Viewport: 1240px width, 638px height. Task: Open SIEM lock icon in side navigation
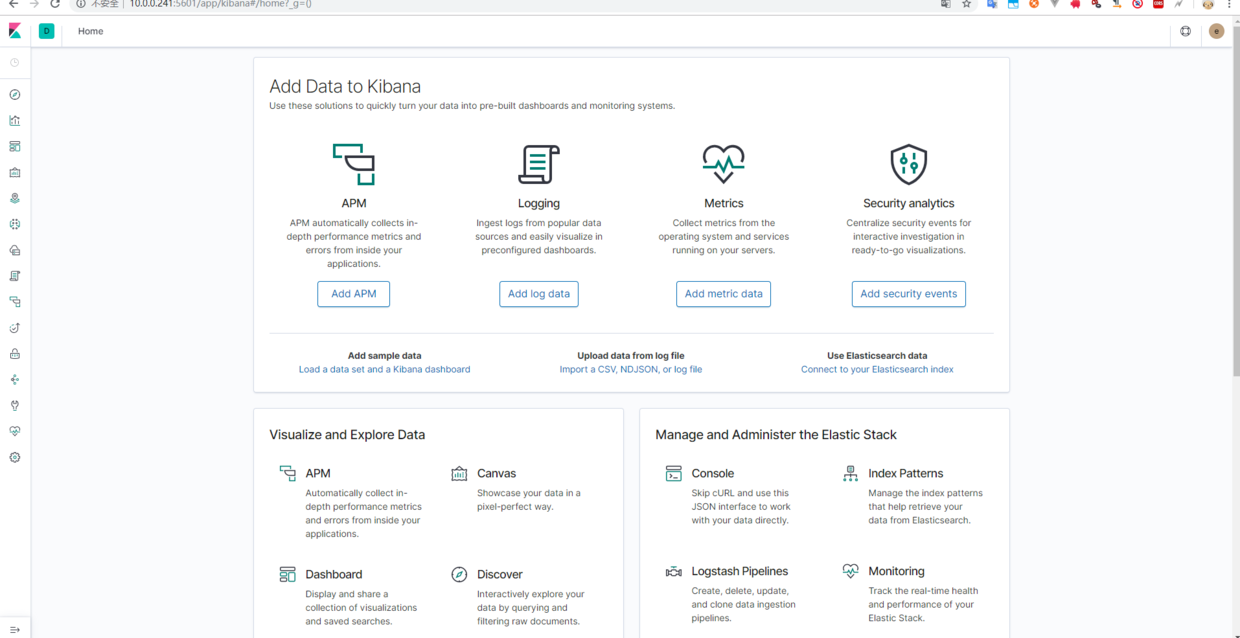[15, 354]
